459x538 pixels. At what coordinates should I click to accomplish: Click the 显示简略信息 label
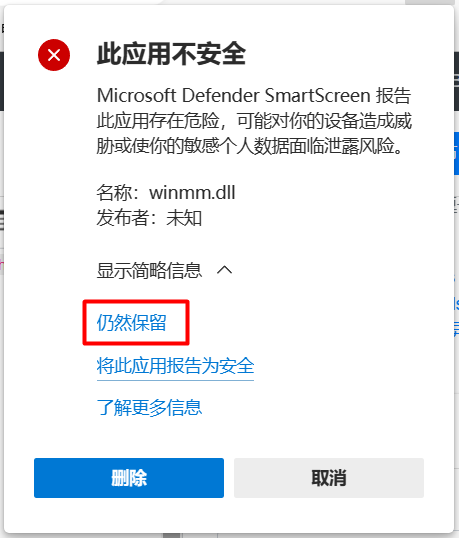pyautogui.click(x=149, y=270)
